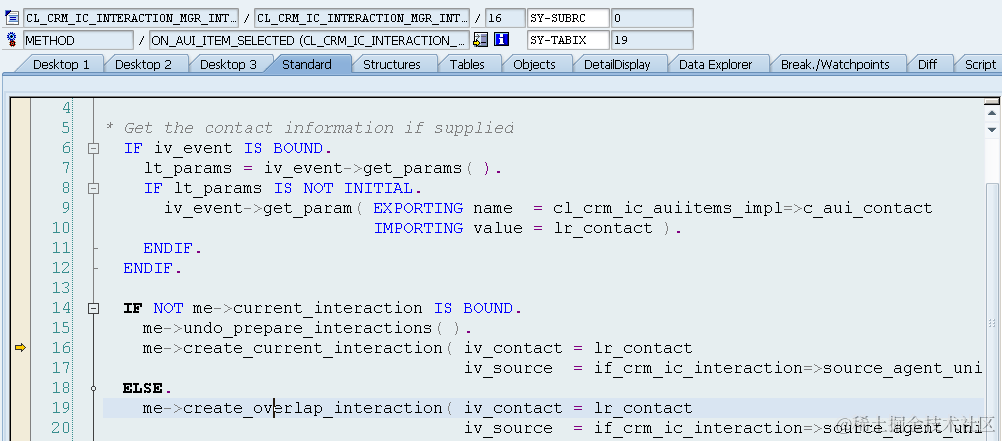Open the navigate-to-source icon next to the method name
The width and height of the screenshot is (1002, 441).
pyautogui.click(x=480, y=40)
